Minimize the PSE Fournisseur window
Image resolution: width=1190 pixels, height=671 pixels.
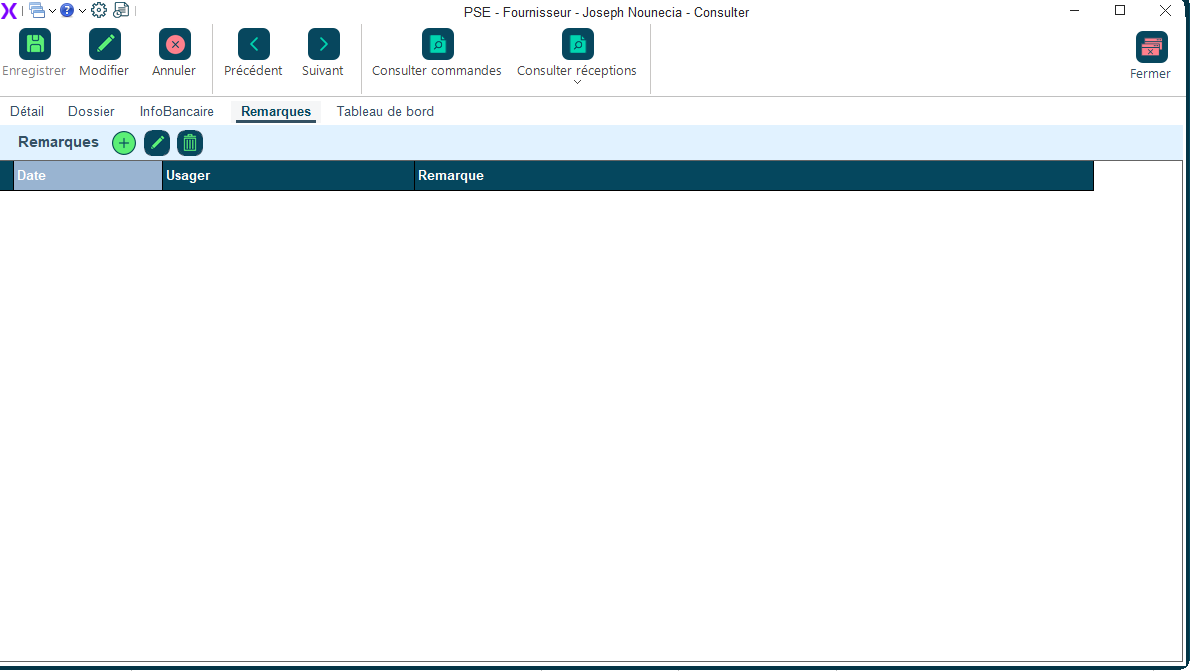(1075, 11)
